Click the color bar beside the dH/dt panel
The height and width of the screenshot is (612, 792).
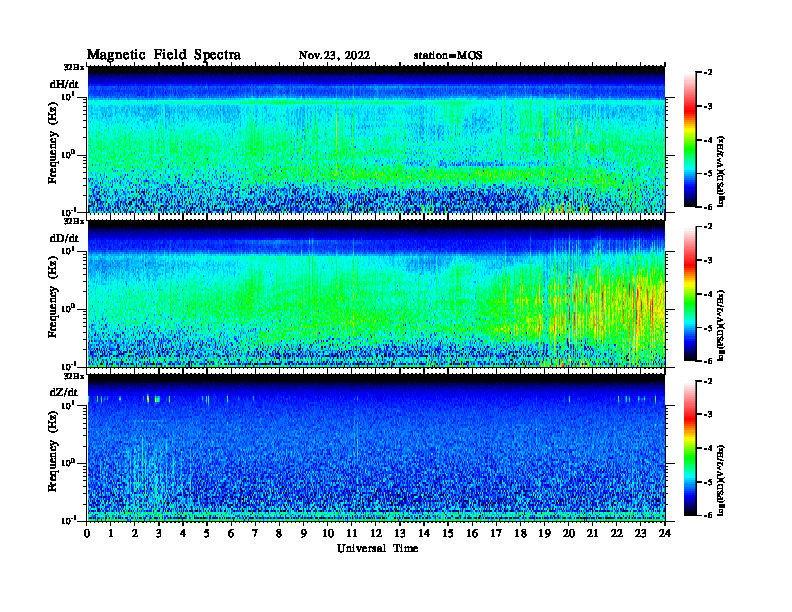click(689, 140)
